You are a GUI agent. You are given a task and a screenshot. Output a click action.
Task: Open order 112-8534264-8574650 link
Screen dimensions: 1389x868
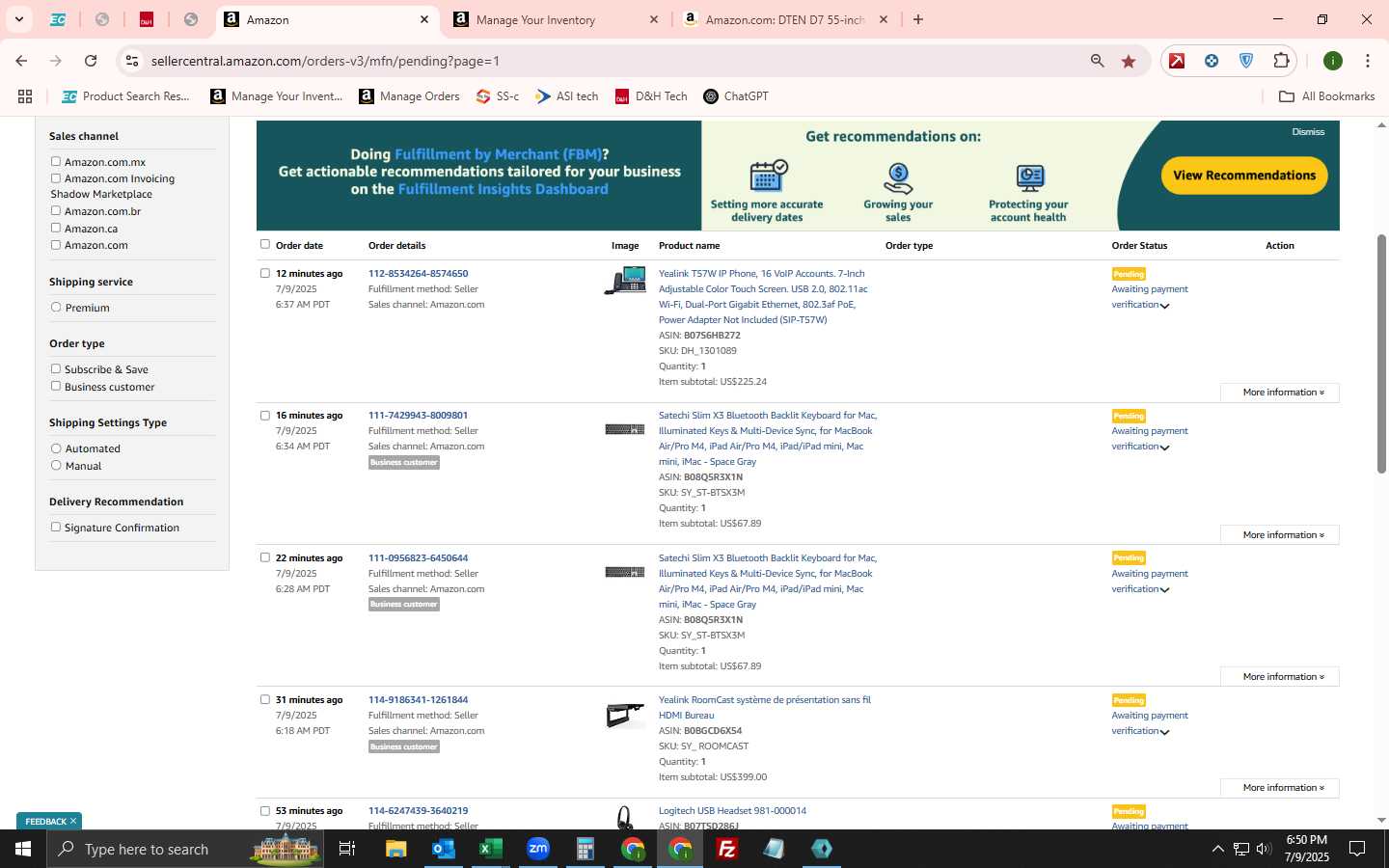[418, 274]
